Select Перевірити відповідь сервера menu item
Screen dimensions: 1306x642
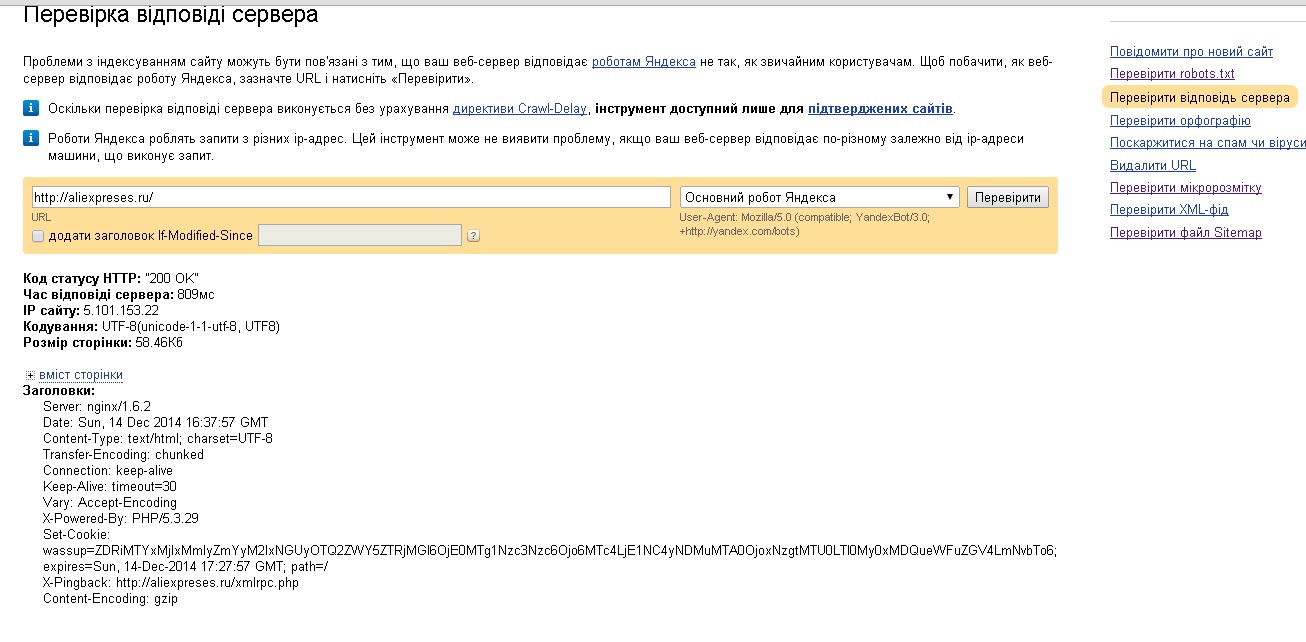tap(1199, 98)
